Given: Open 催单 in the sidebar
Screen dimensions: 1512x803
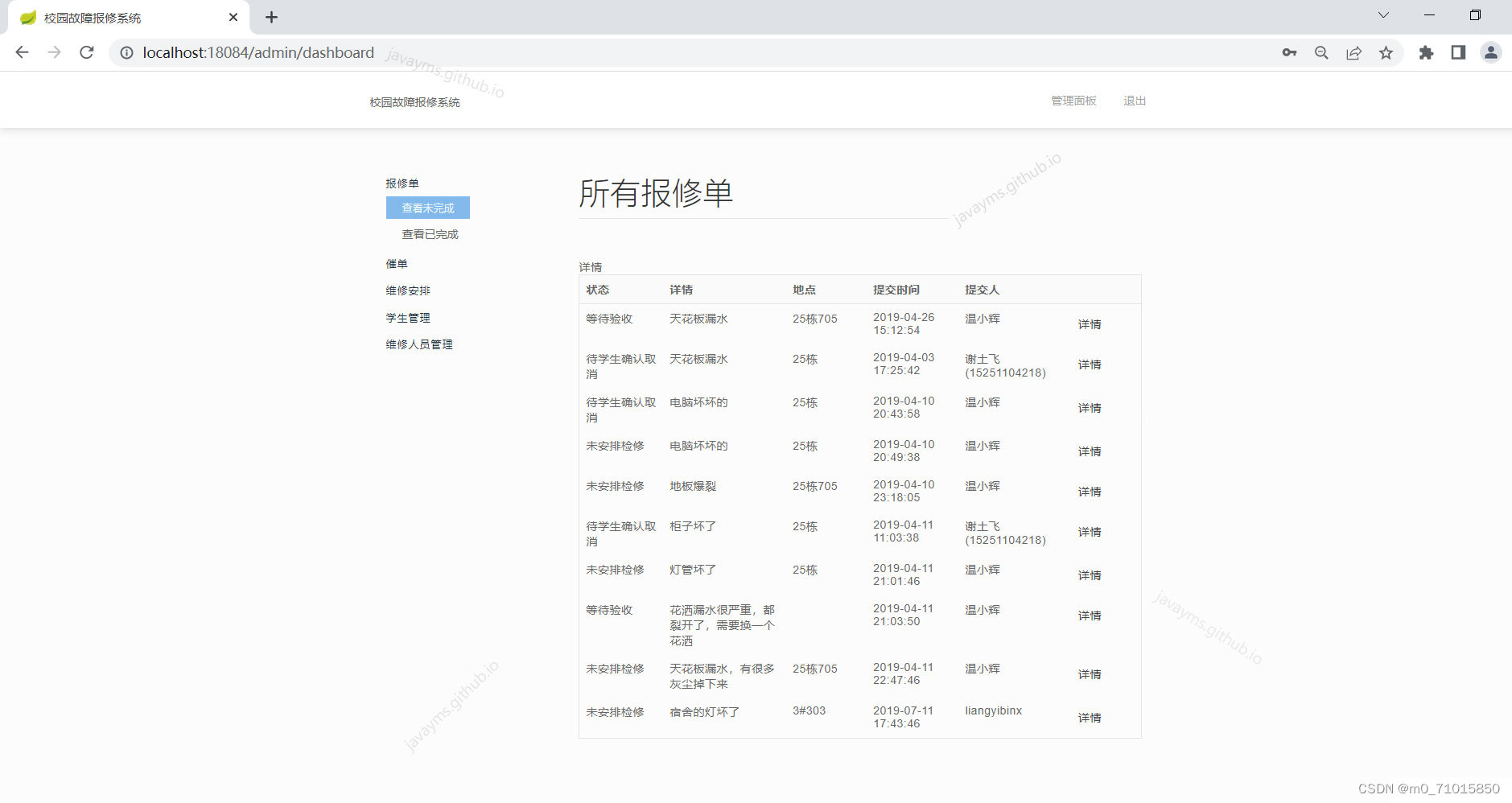Looking at the screenshot, I should pos(397,264).
